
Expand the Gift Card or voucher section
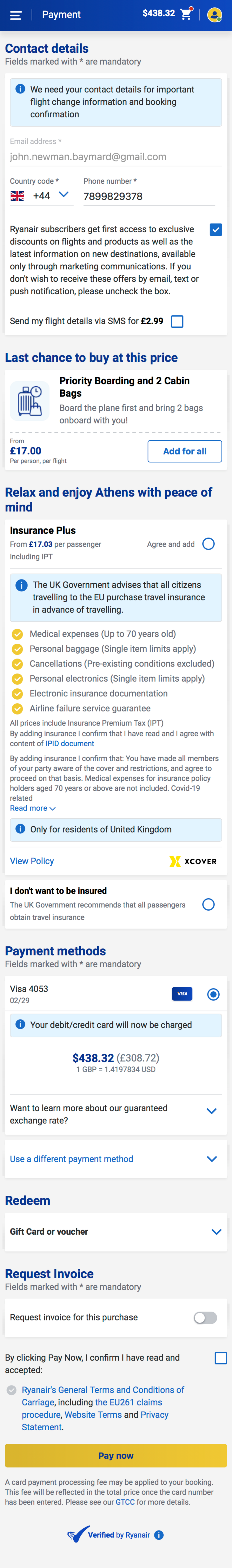click(x=212, y=1231)
